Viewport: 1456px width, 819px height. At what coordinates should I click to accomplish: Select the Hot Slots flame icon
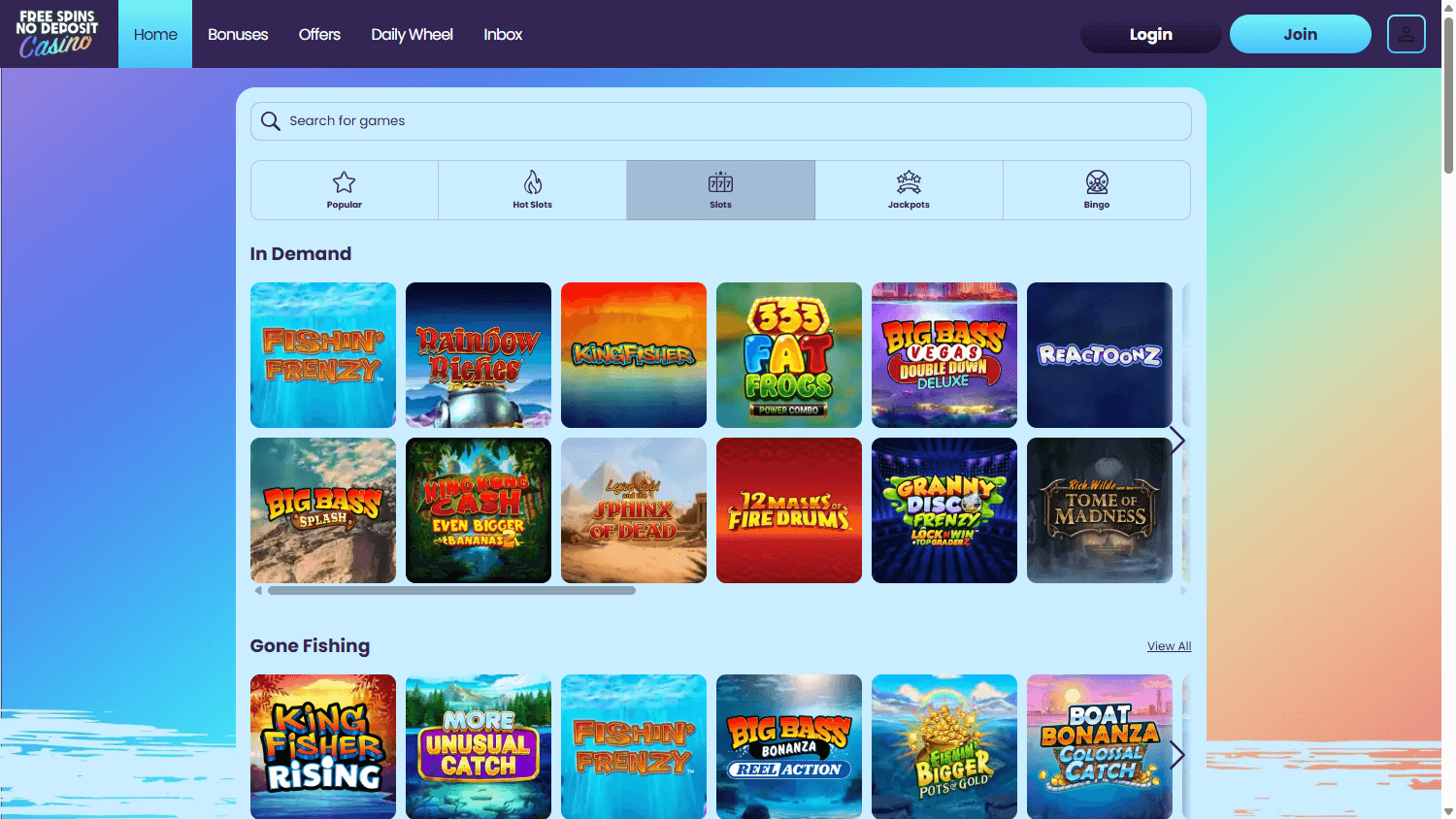(x=532, y=180)
